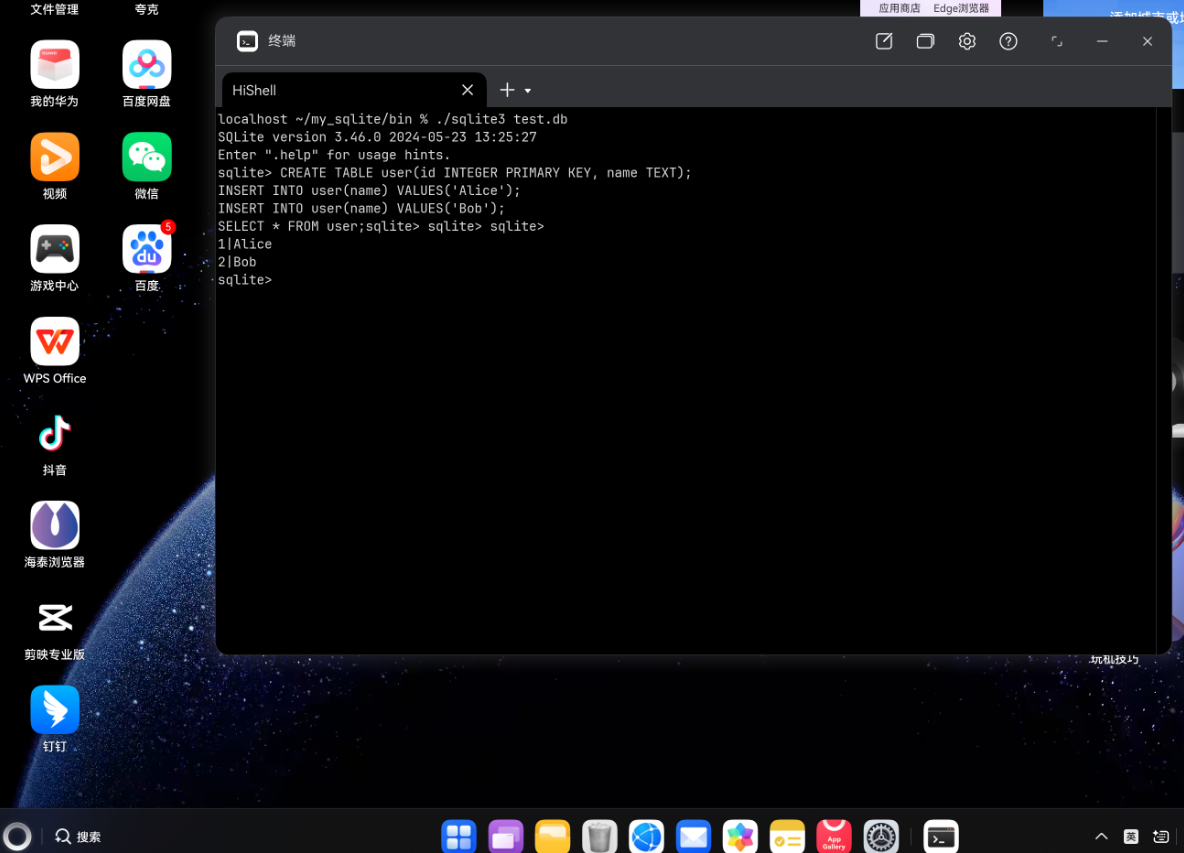Expand the new tab dropdown arrow
This screenshot has height=853, width=1184.
coord(528,91)
